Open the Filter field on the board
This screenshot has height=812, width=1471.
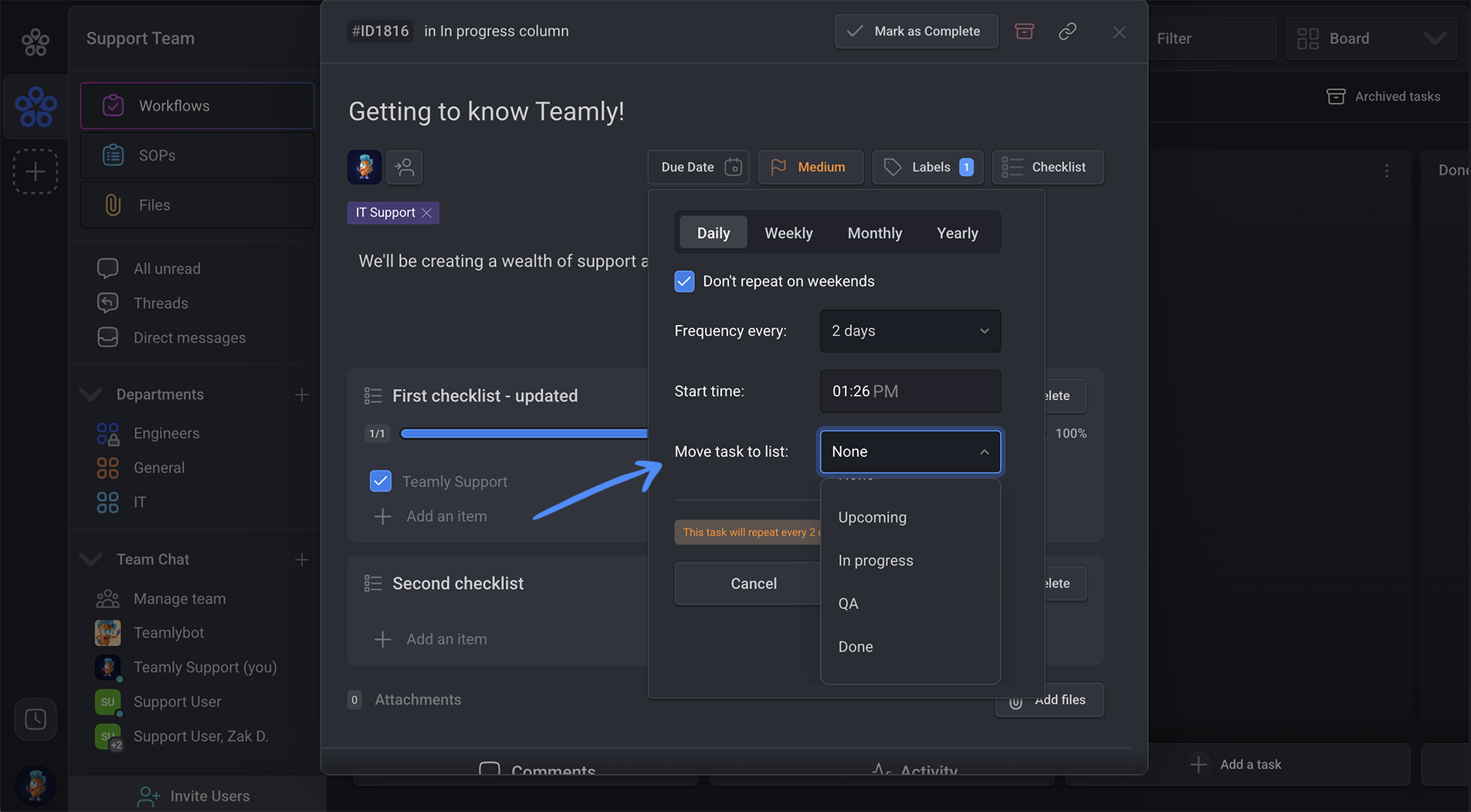(1211, 39)
